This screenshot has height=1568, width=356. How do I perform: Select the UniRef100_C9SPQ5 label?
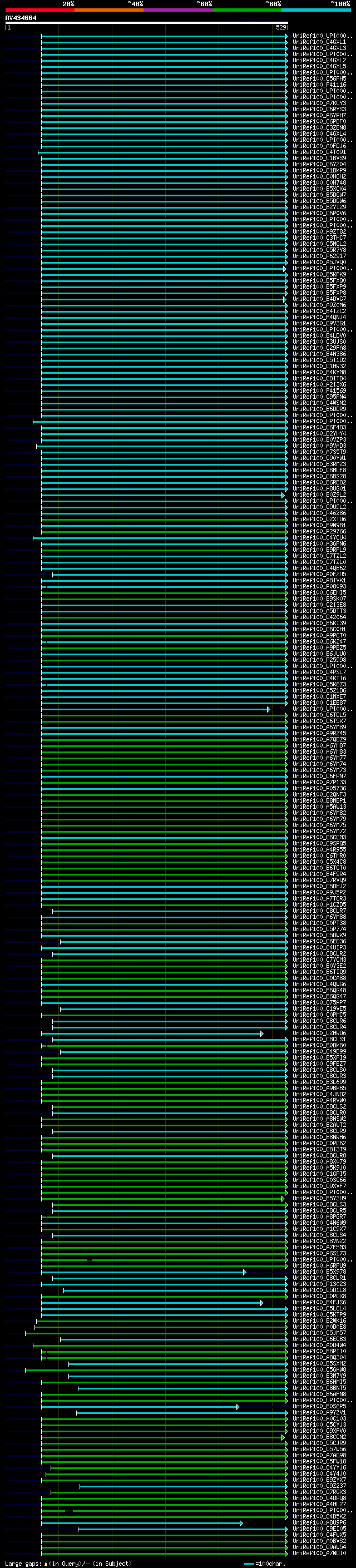click(x=319, y=844)
